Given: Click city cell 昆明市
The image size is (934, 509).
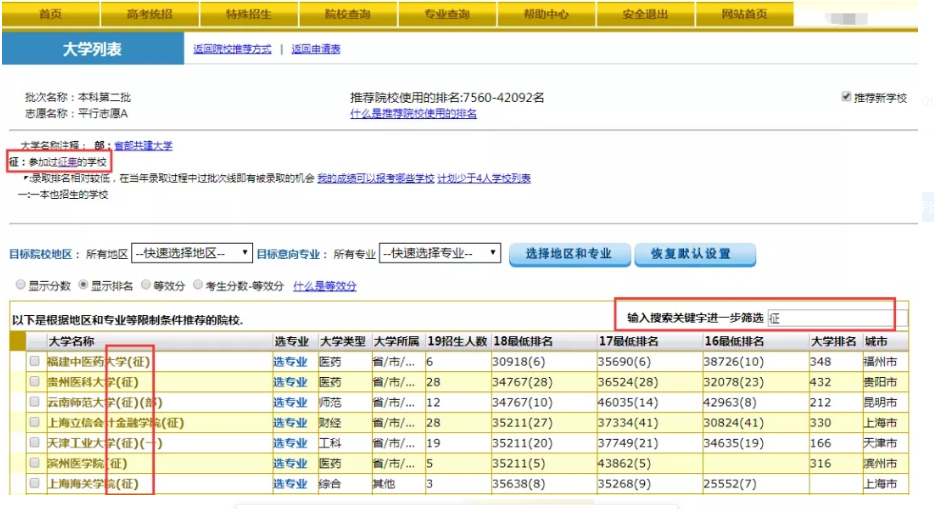Looking at the screenshot, I should pyautogui.click(x=880, y=402).
